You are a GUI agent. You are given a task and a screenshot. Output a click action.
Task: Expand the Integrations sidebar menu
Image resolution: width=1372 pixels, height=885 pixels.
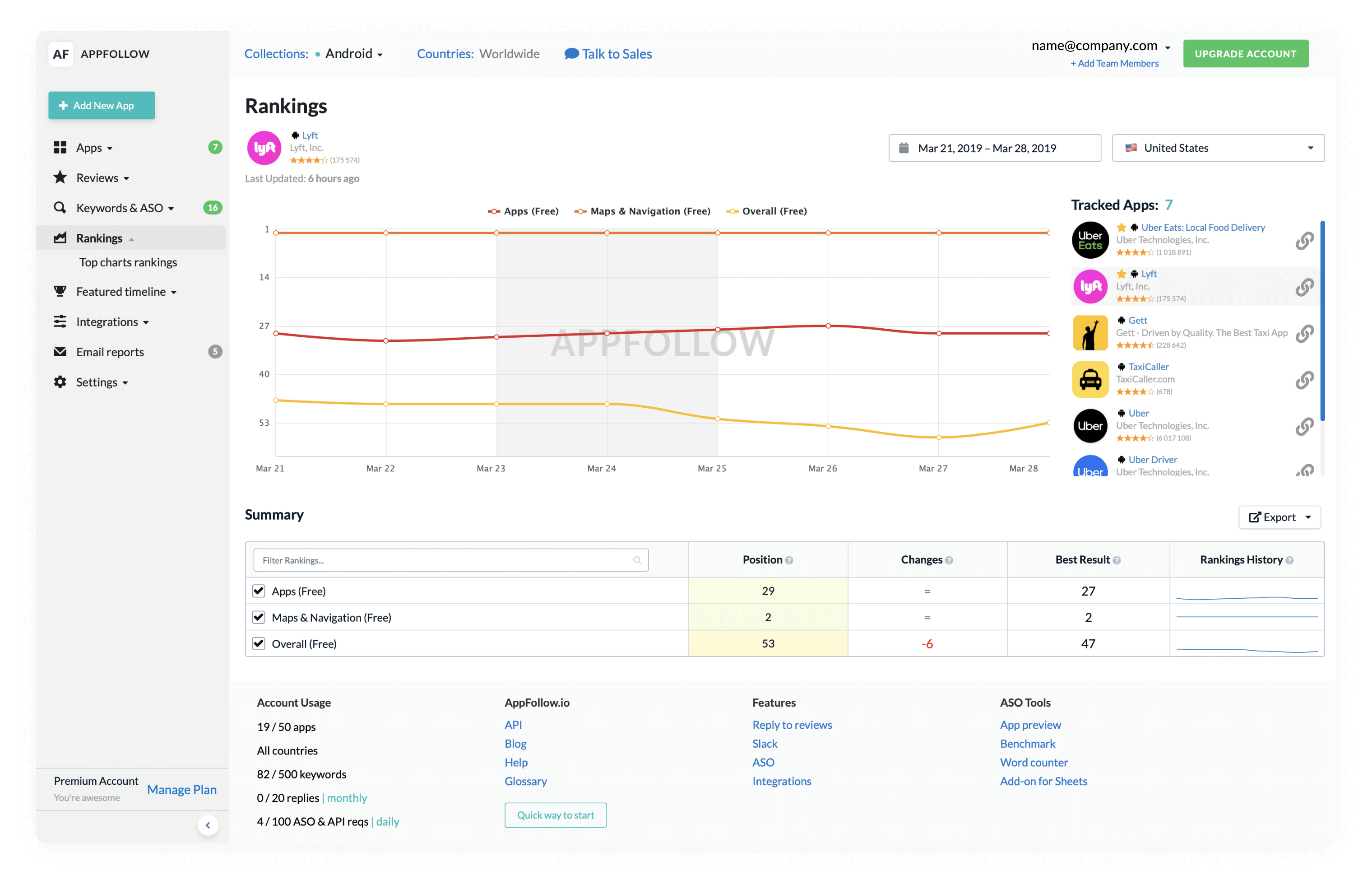click(112, 322)
